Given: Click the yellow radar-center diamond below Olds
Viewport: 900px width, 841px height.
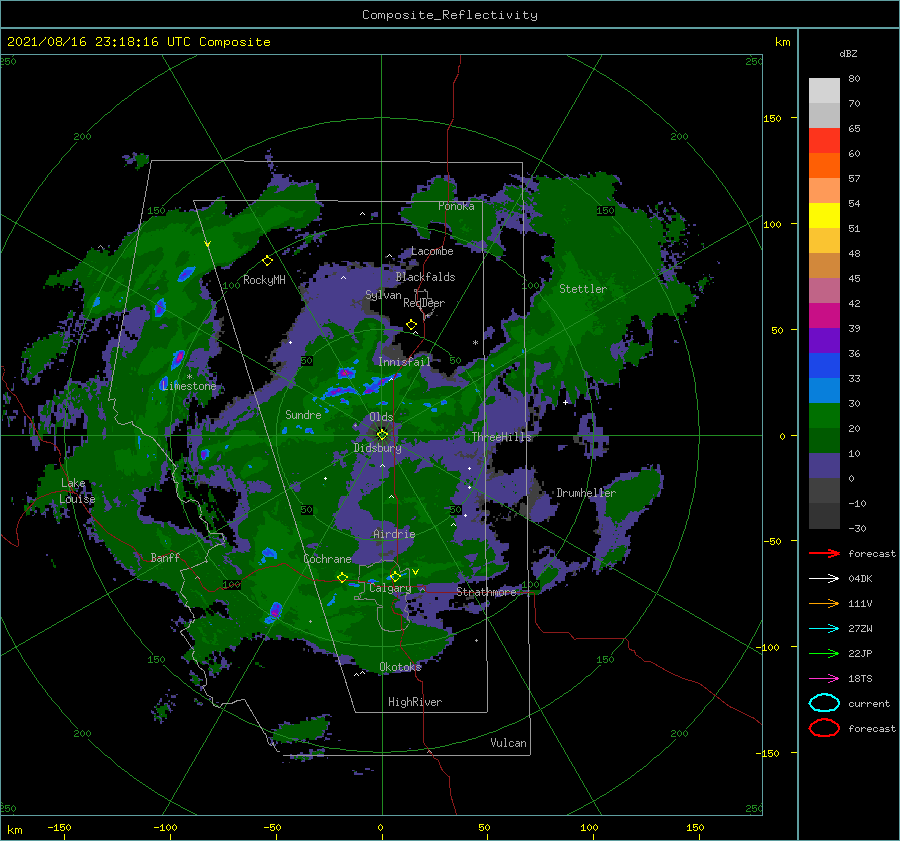Looking at the screenshot, I should tap(382, 435).
